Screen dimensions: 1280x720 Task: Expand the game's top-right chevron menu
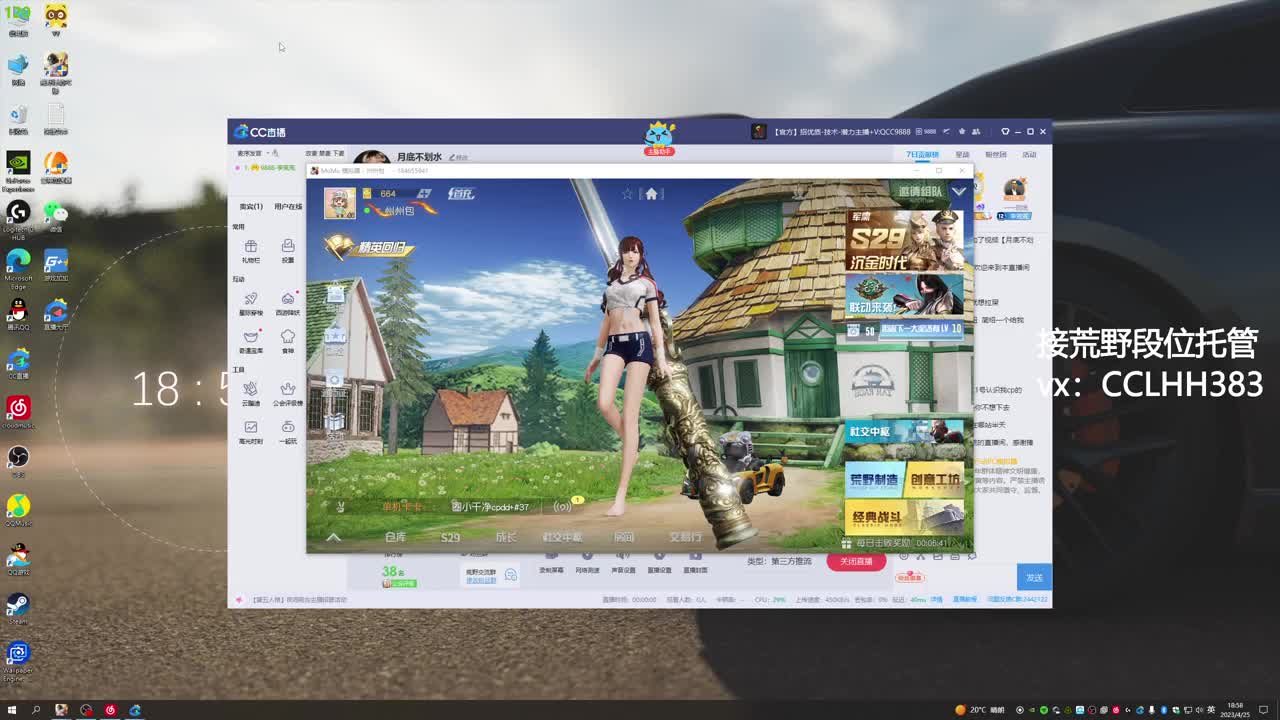pyautogui.click(x=959, y=191)
